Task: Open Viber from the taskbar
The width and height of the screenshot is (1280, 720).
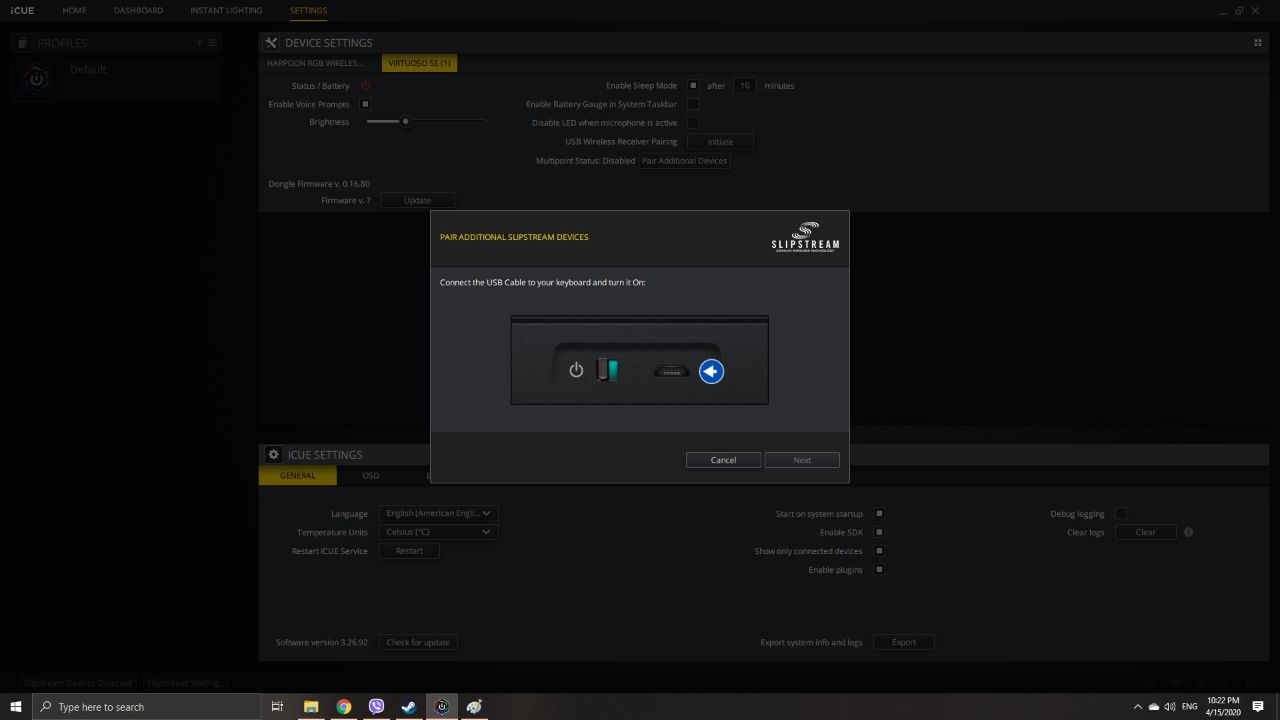Action: pos(376,707)
